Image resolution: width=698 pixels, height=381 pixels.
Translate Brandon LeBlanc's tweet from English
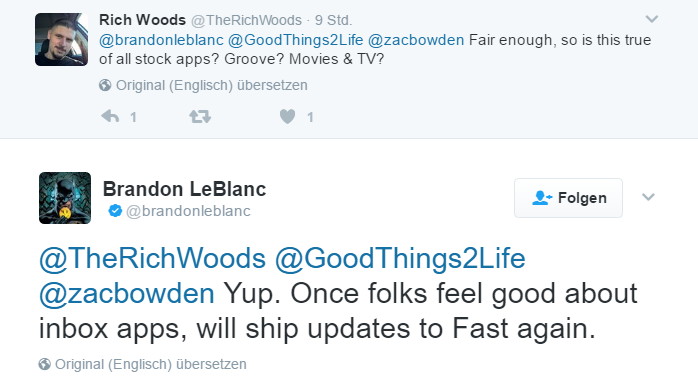pyautogui.click(x=150, y=364)
